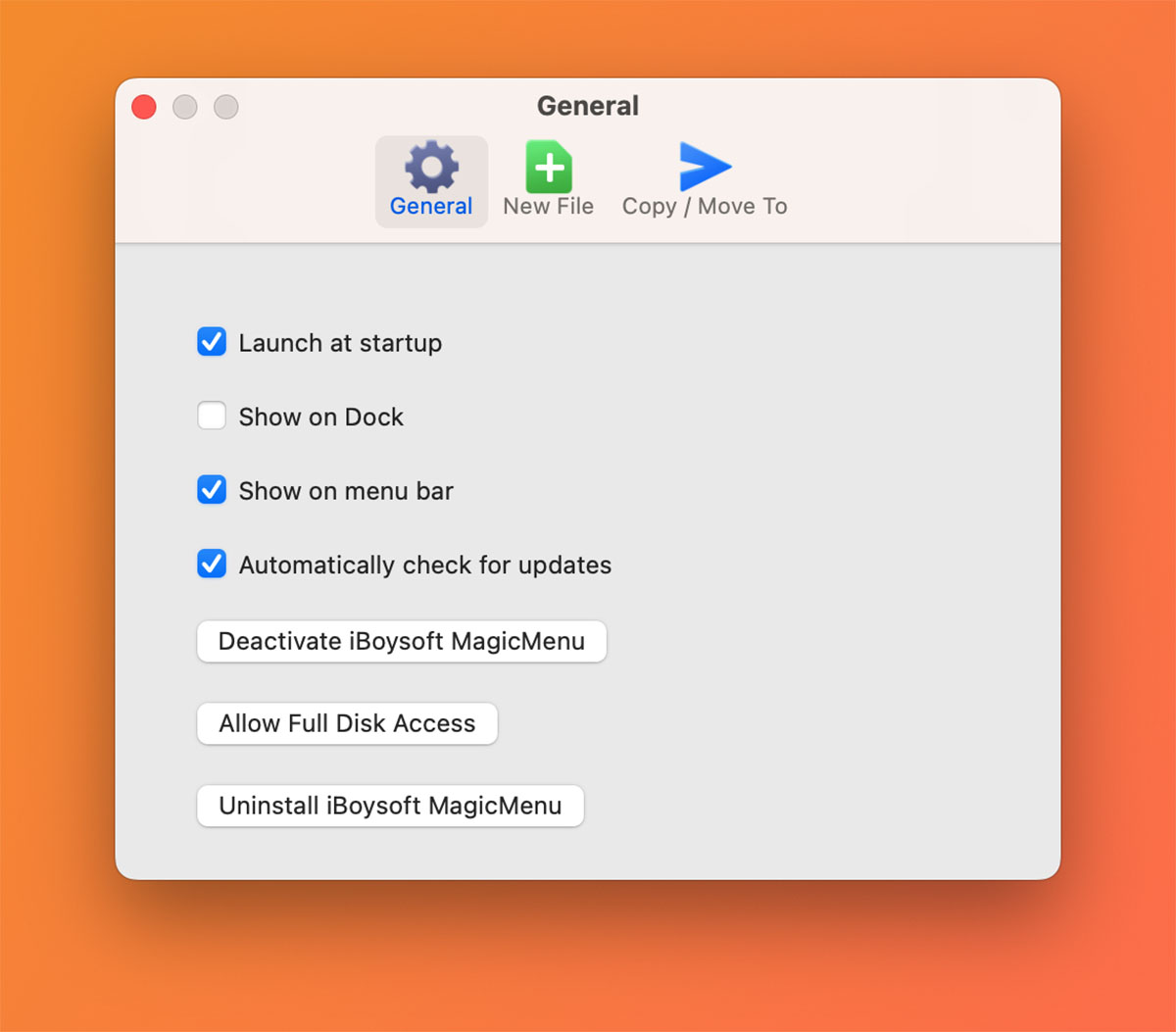
Task: Open the Copy / Move To arrow icon
Action: (706, 167)
